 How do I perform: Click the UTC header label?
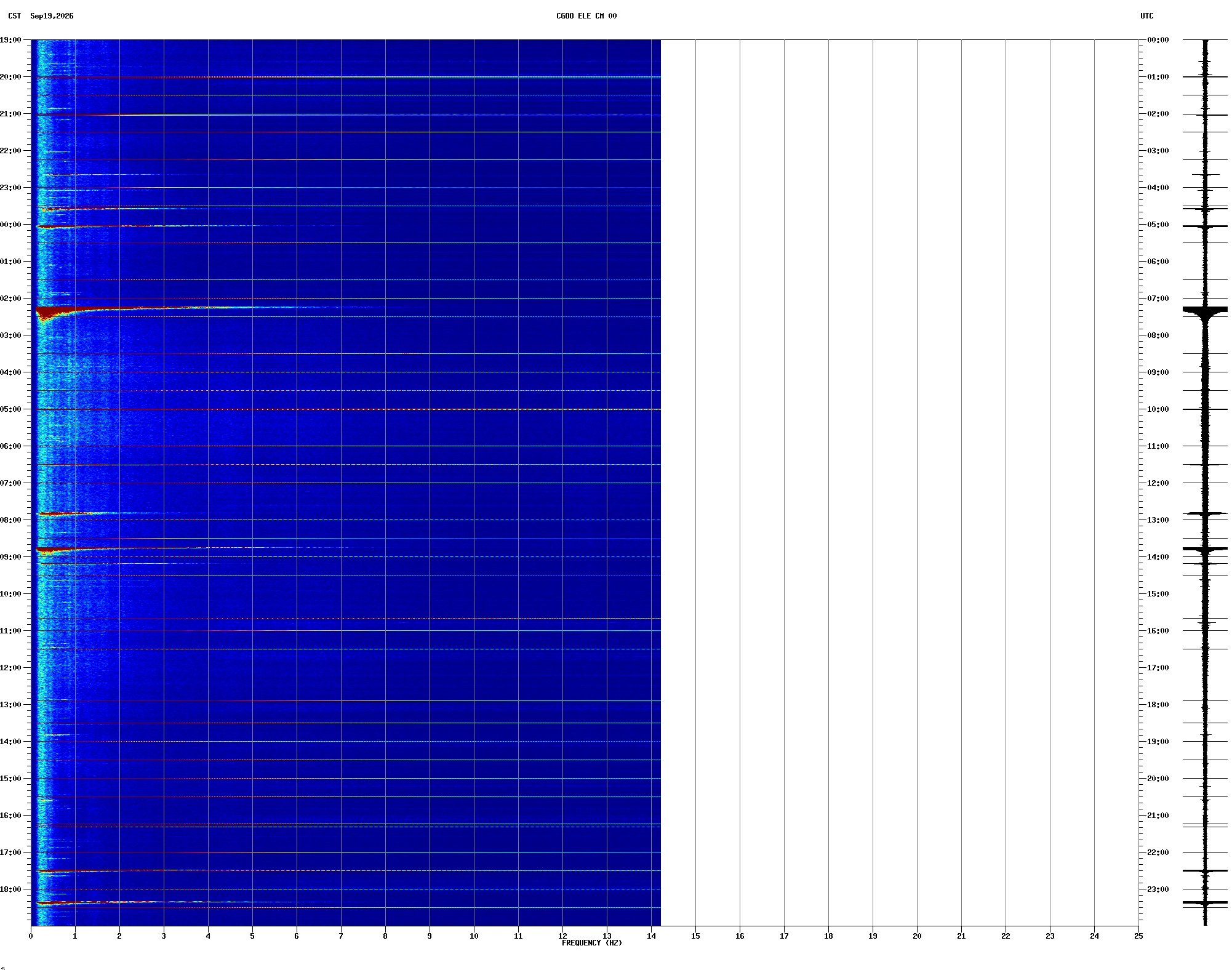(x=1146, y=16)
